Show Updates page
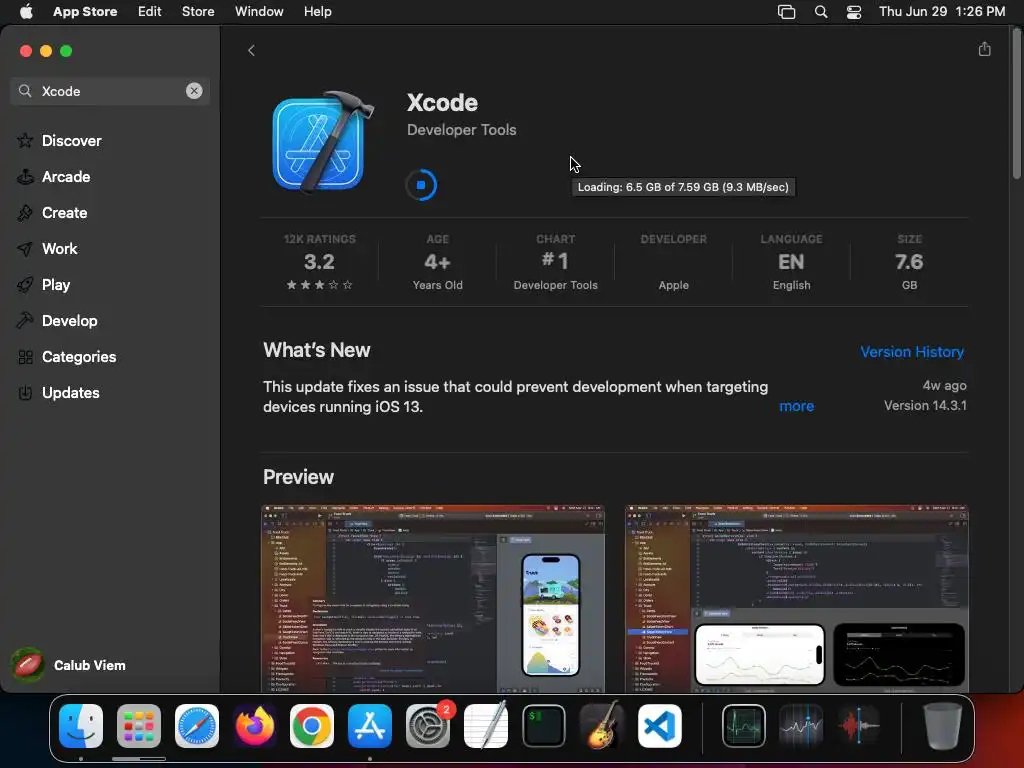Screen dimensions: 1024x768 [71, 392]
